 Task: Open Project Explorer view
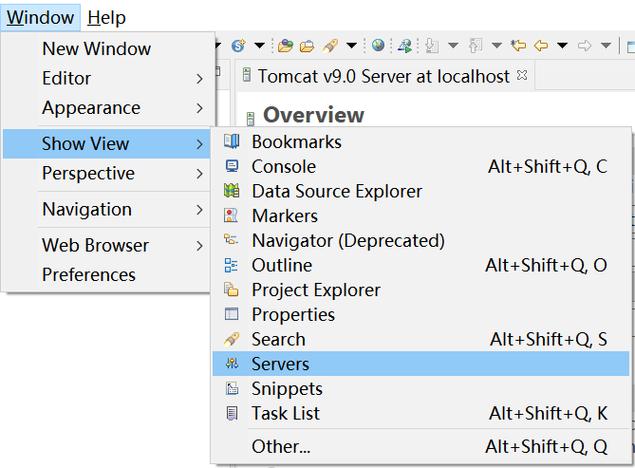coord(315,290)
